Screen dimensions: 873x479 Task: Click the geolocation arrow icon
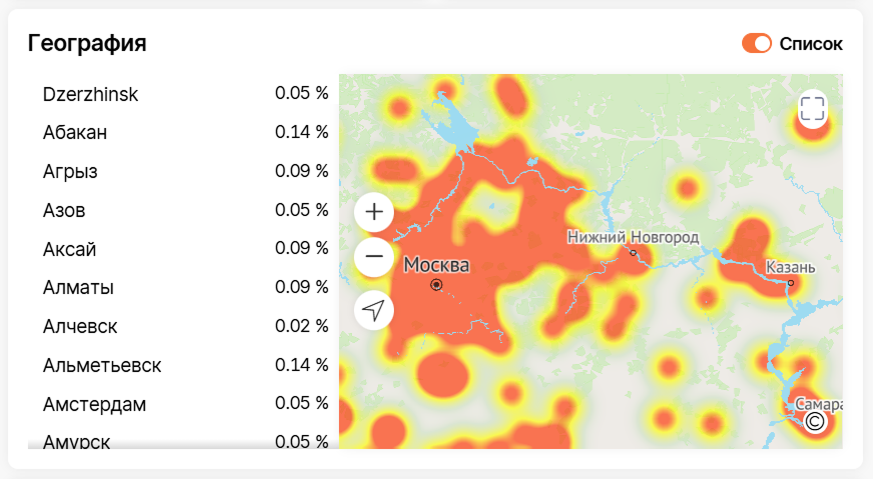coord(374,310)
